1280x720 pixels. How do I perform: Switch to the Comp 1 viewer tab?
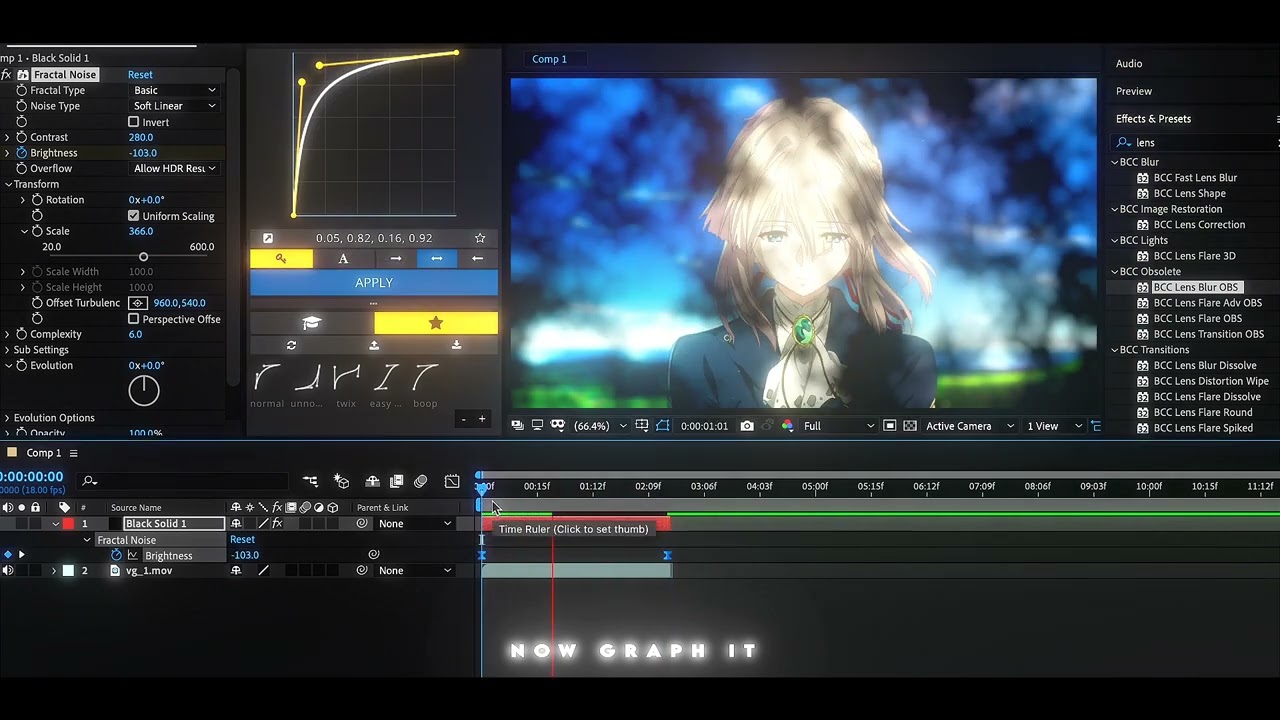[x=549, y=59]
